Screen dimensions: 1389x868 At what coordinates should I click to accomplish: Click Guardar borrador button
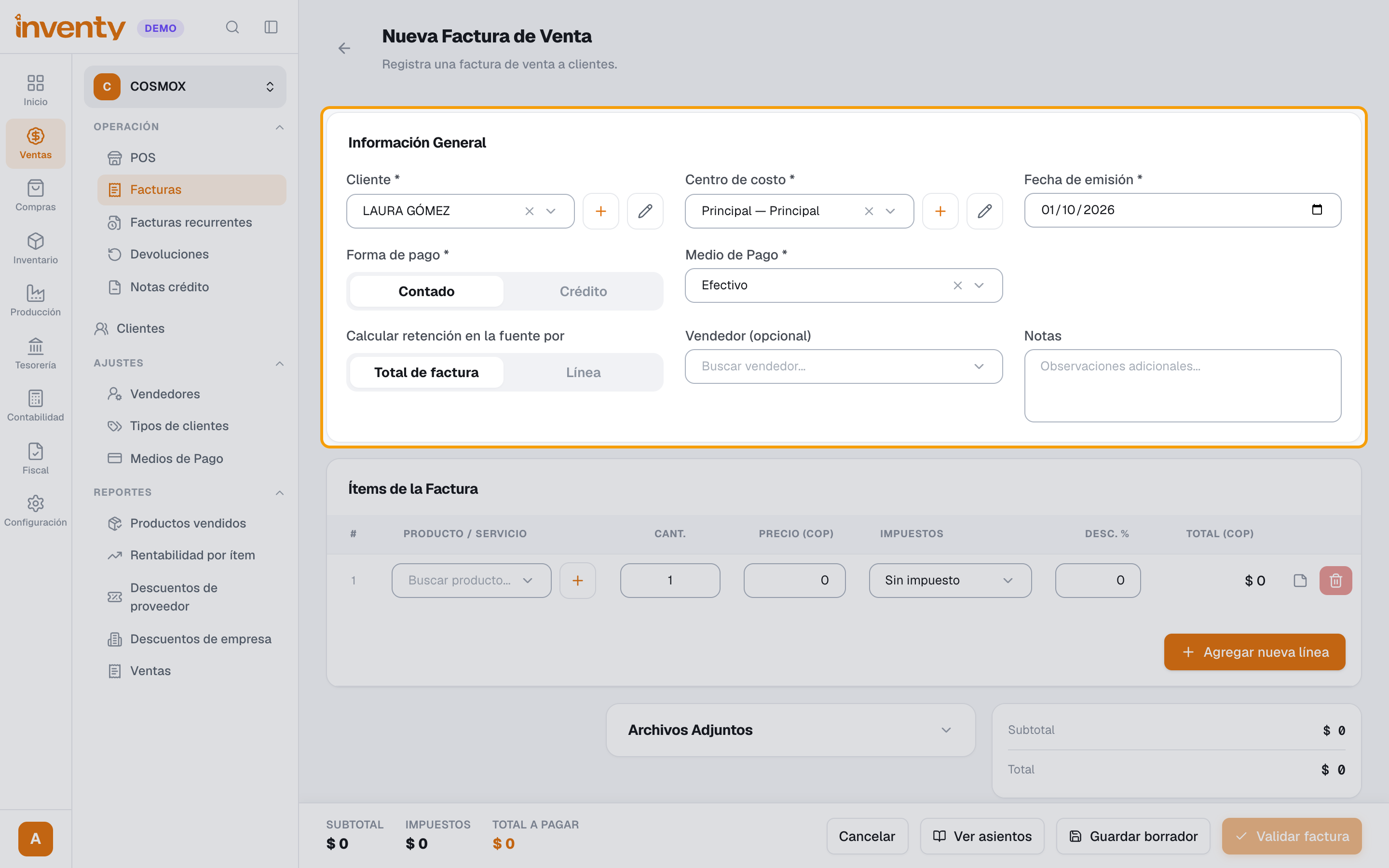(1132, 836)
